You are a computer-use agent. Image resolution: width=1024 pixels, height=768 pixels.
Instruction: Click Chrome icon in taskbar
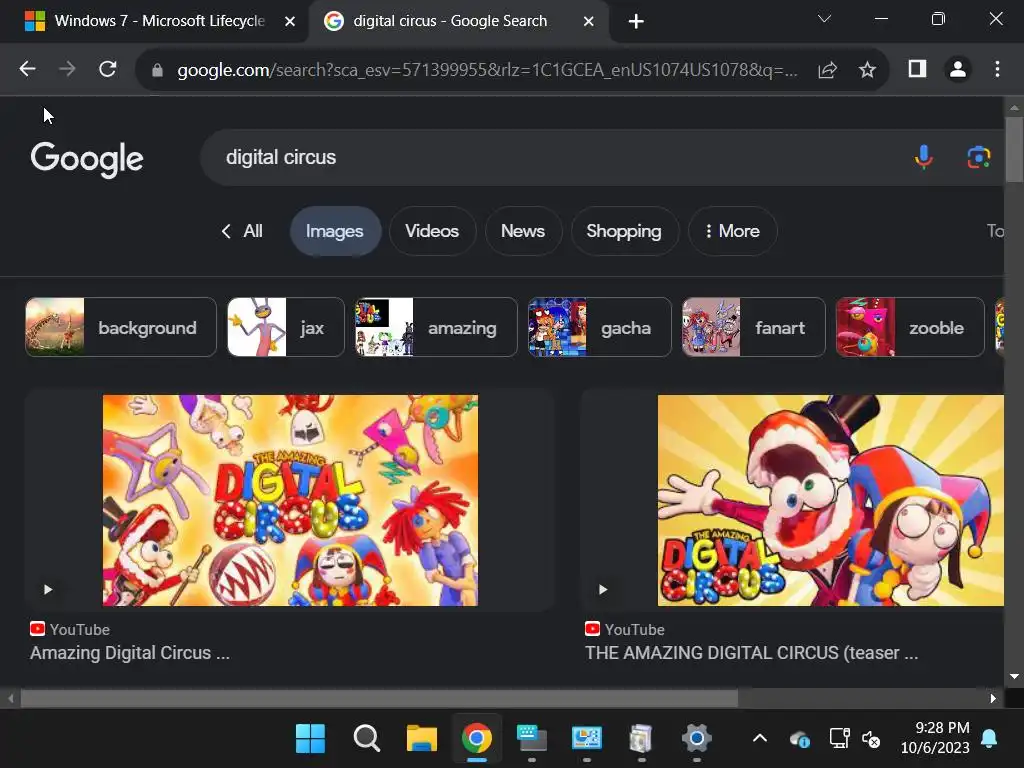(x=477, y=739)
